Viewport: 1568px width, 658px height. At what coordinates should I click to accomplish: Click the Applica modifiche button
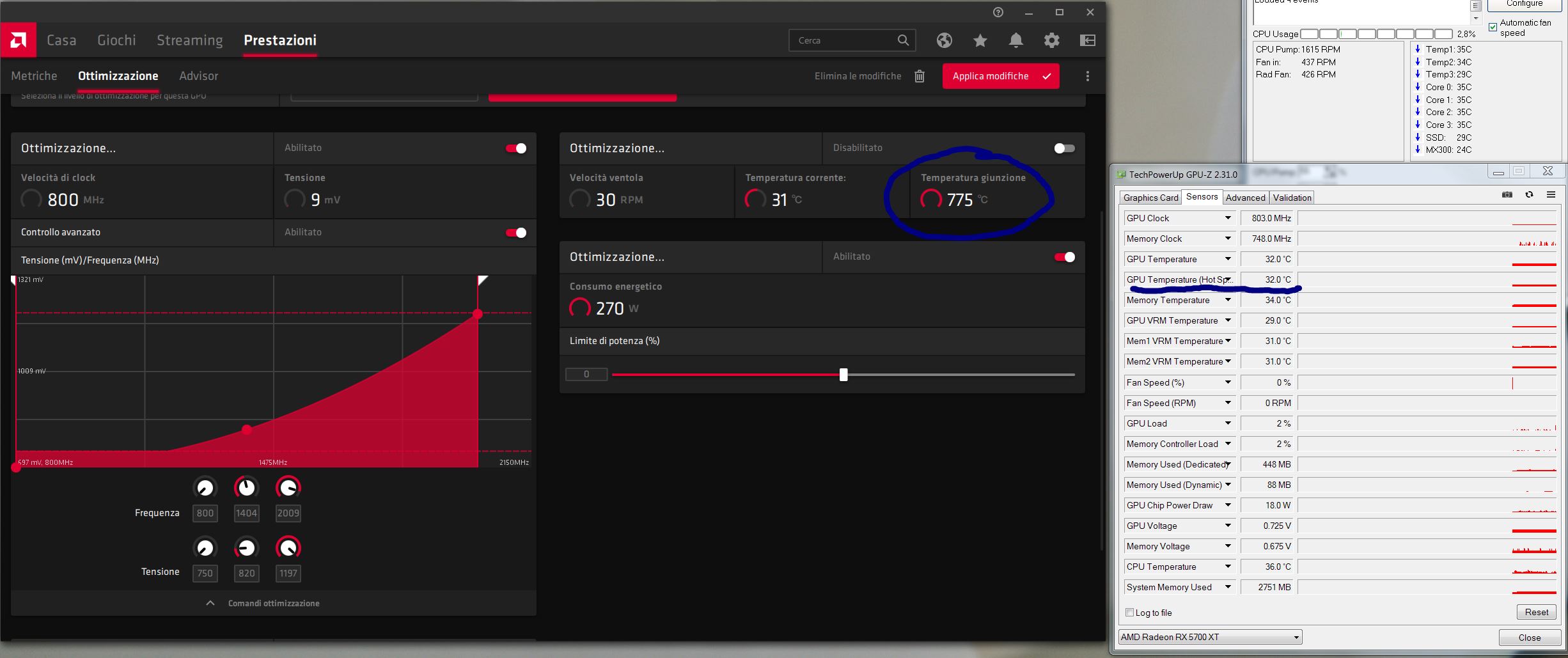1001,76
